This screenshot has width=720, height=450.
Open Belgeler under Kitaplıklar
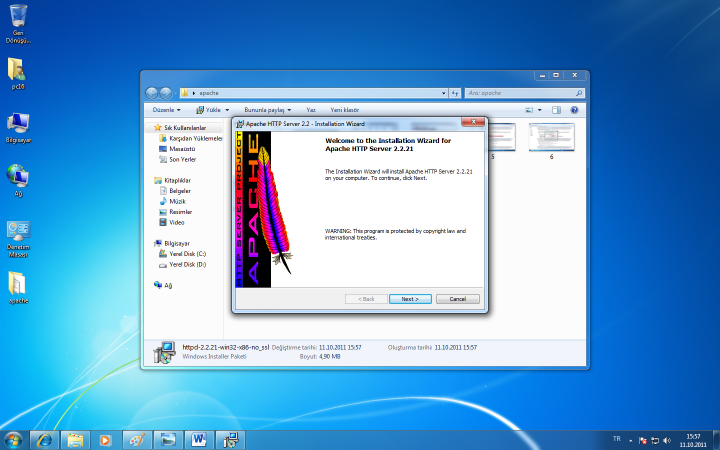179,190
